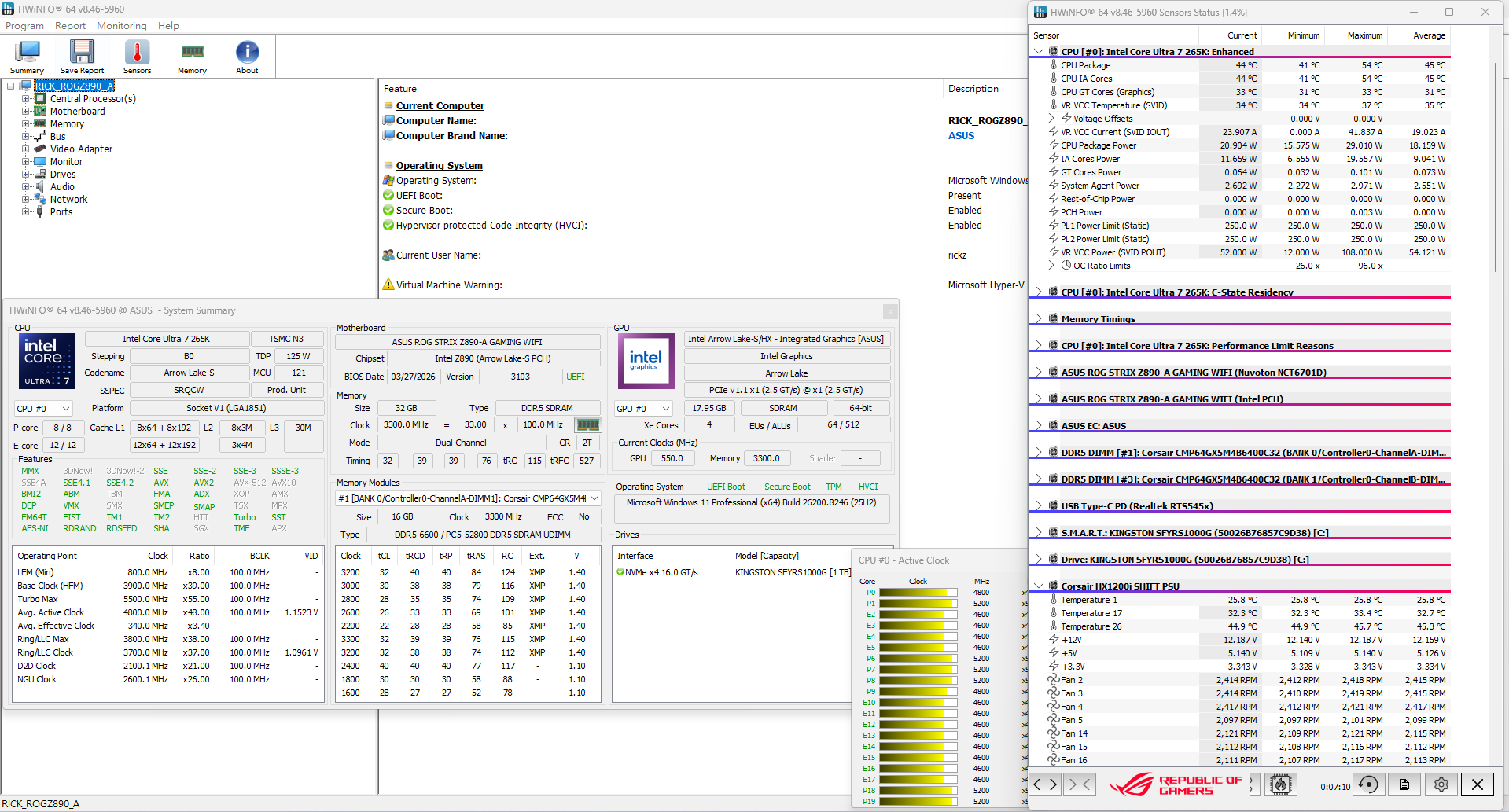Image resolution: width=1509 pixels, height=812 pixels.
Task: Click the Sensors window vertical scrollbar
Action: pyautogui.click(x=1496, y=167)
